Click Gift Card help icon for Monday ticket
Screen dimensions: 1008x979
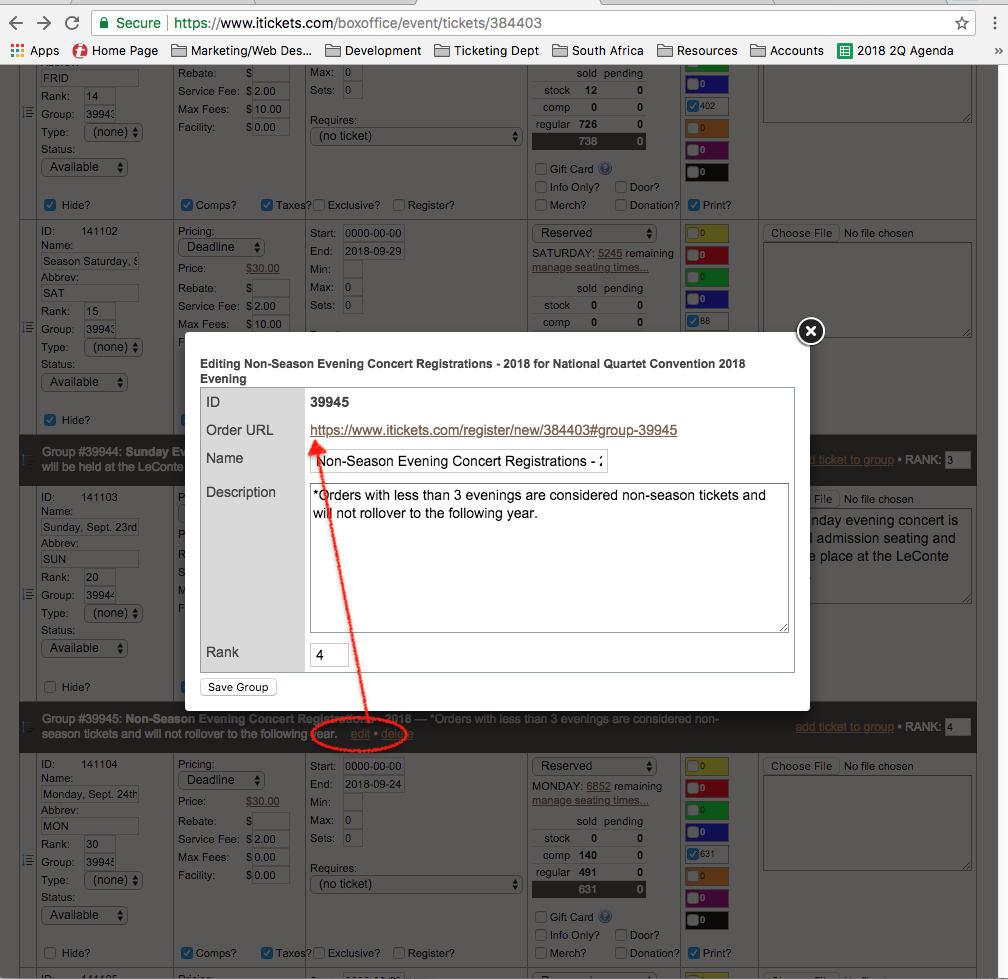click(605, 917)
